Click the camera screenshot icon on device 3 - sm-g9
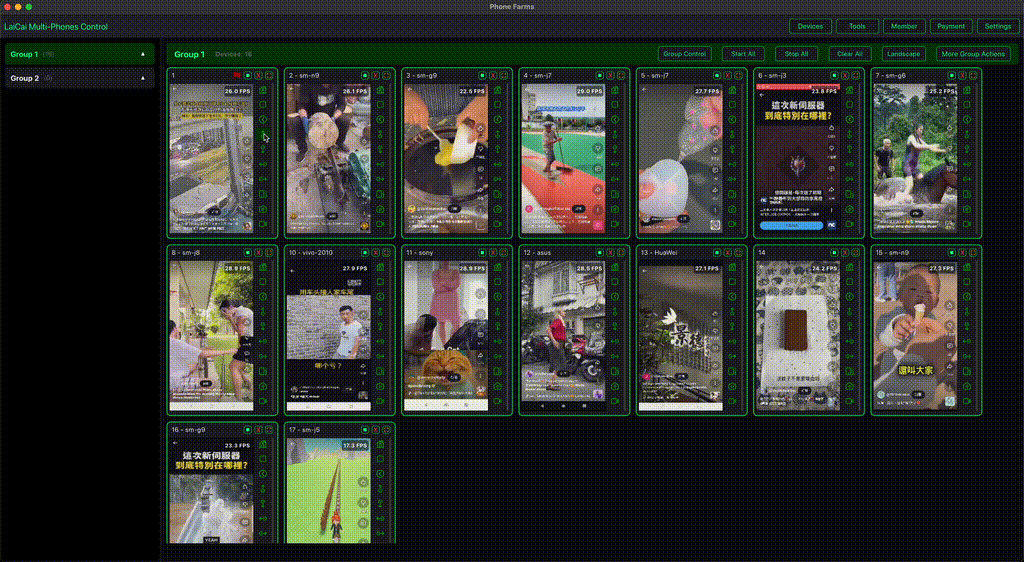 click(497, 209)
